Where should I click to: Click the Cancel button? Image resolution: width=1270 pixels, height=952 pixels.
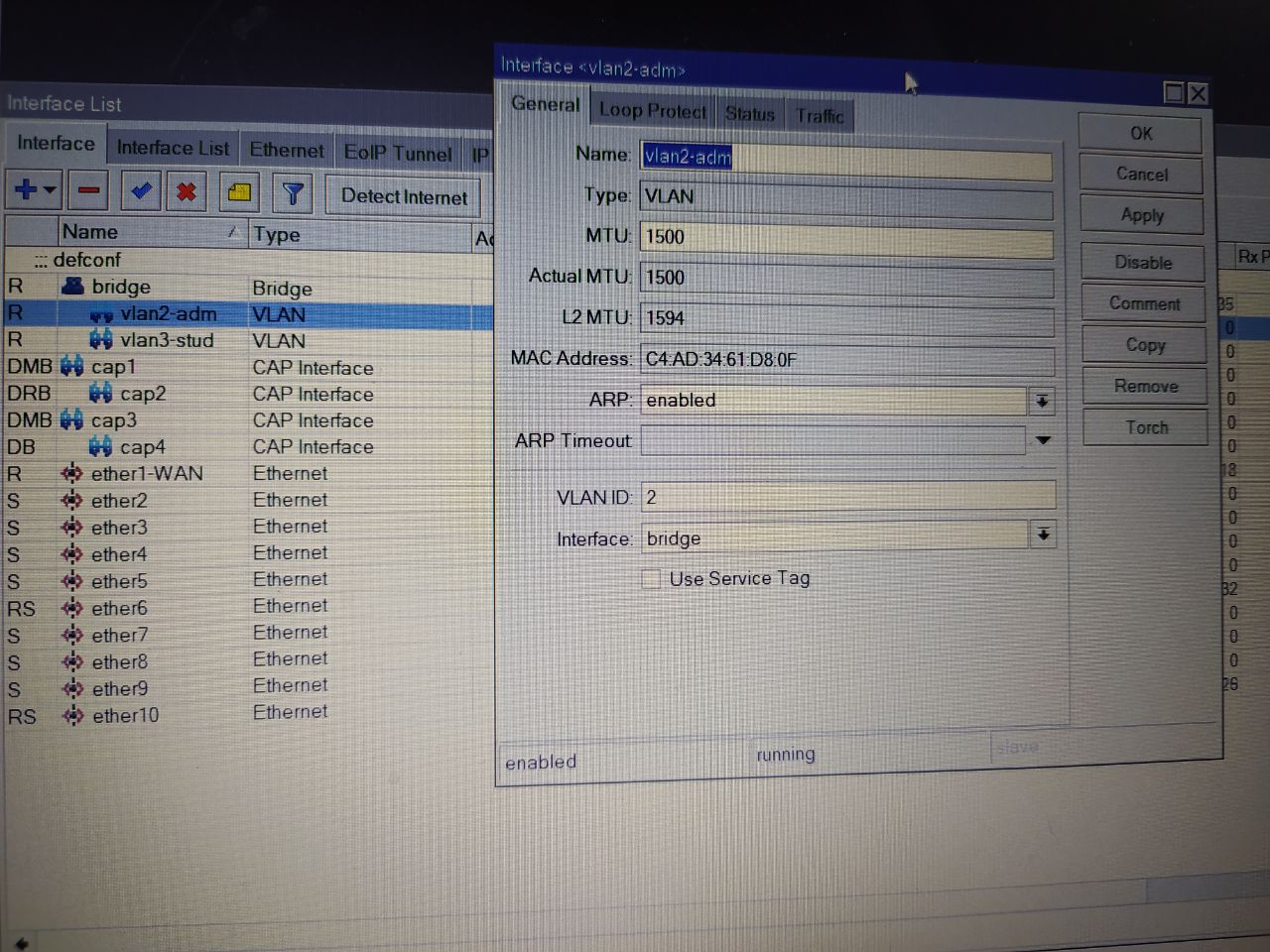1142,174
